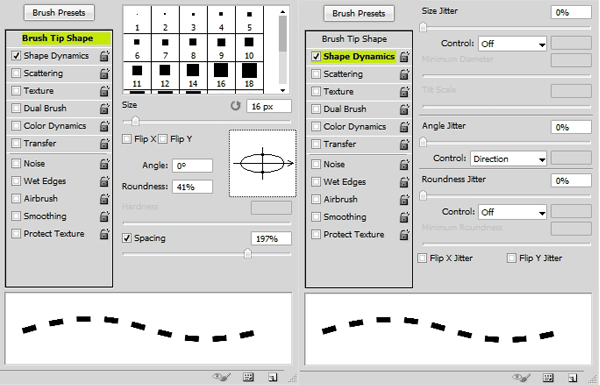600x385 pixels.
Task: Click Brush Presets button above Shape Dynamics list
Action: point(359,13)
